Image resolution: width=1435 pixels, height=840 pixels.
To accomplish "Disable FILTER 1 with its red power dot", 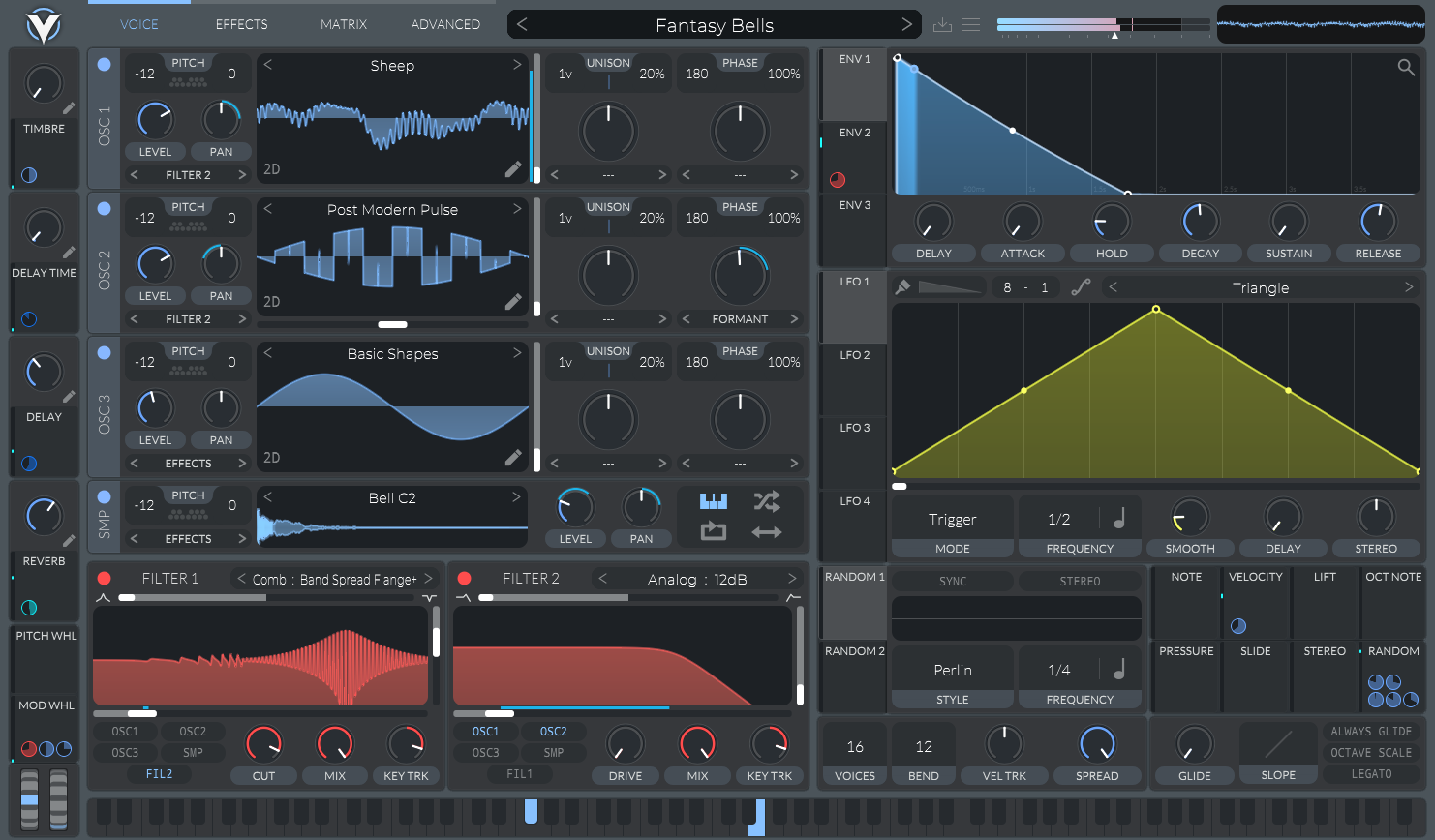I will 104,579.
